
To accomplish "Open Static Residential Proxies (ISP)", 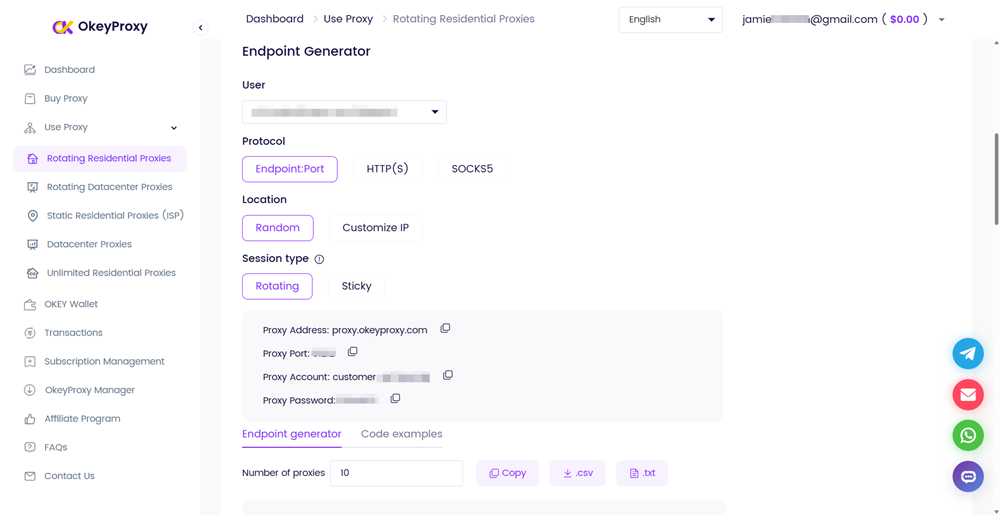I will coord(115,215).
